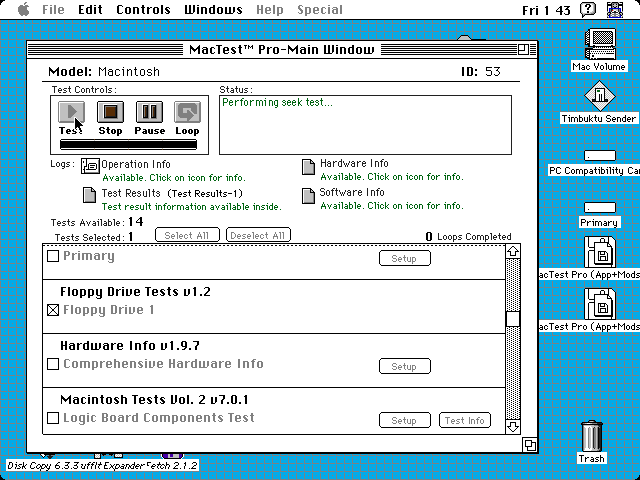Open the Apple menu
This screenshot has width=640, height=480.
coord(24,9)
